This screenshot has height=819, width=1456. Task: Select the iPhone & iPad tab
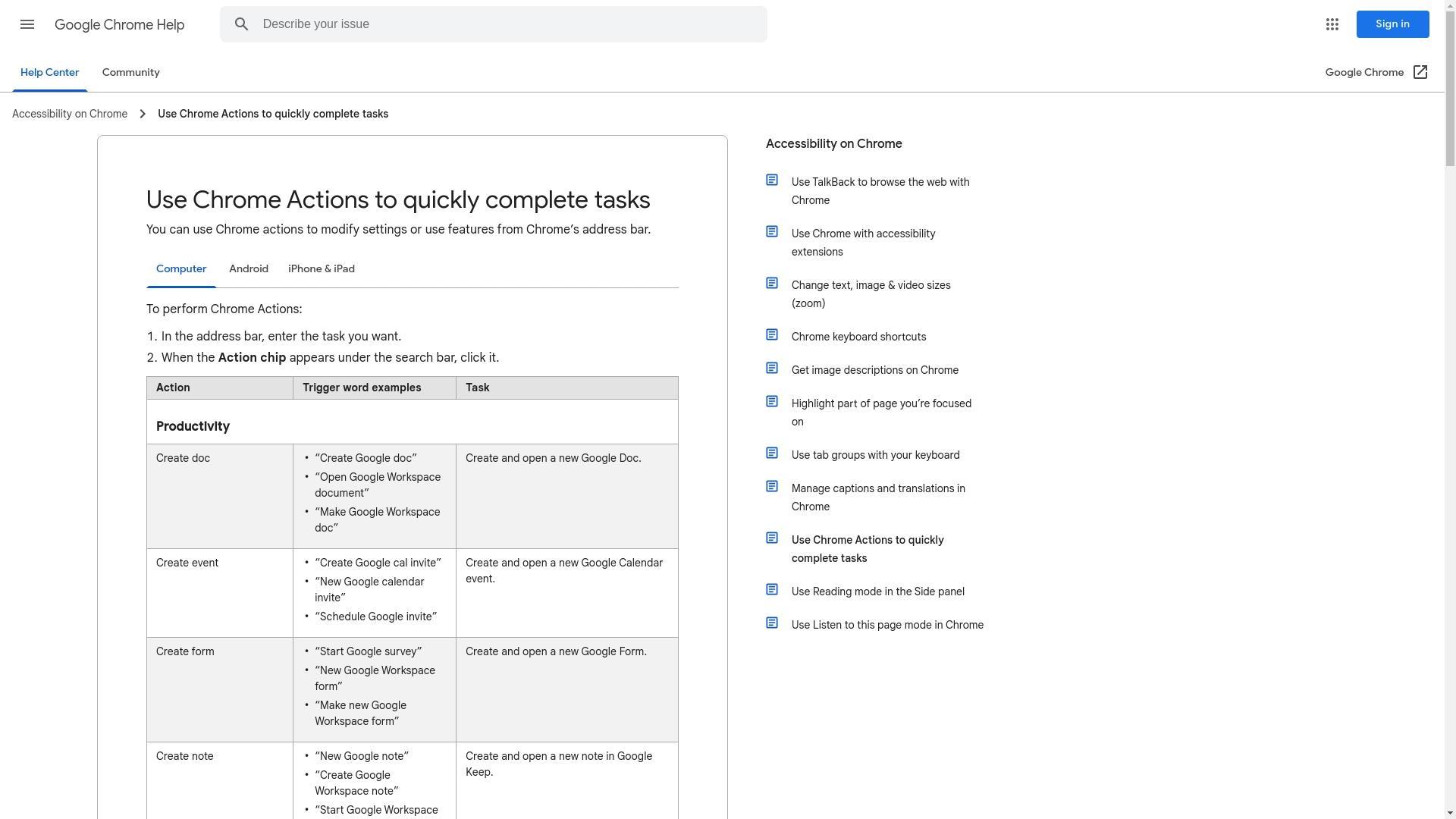point(322,269)
